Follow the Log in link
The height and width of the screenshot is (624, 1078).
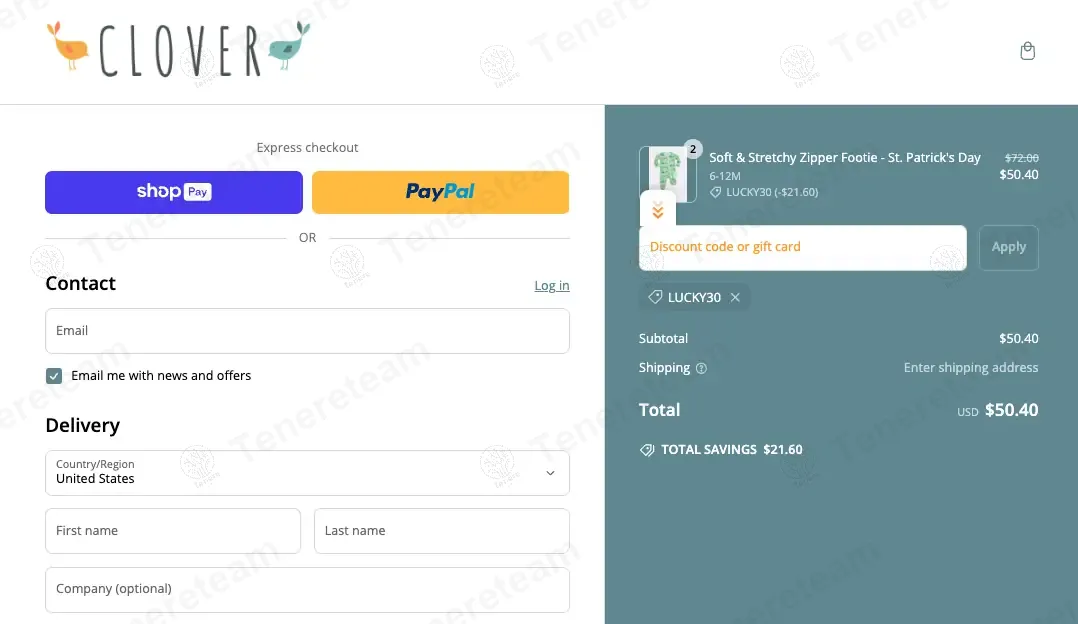551,285
